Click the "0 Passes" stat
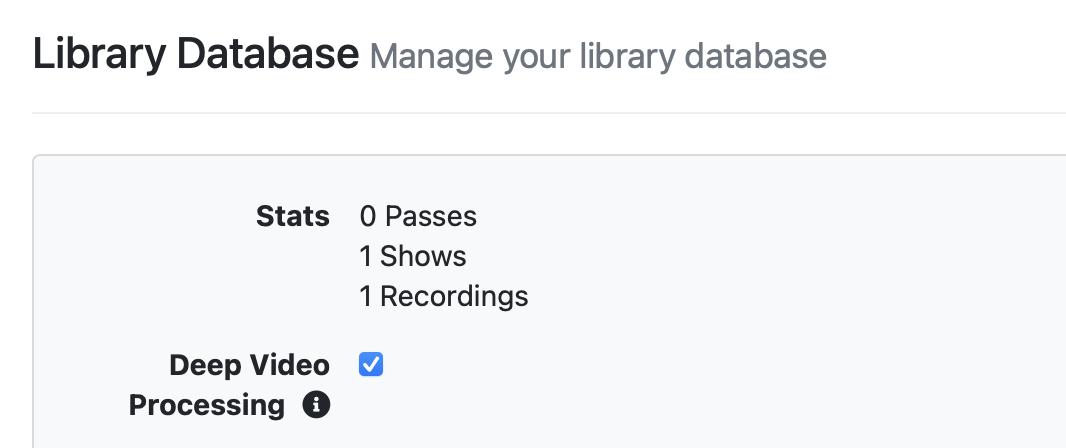Image resolution: width=1066 pixels, height=448 pixels. (418, 216)
